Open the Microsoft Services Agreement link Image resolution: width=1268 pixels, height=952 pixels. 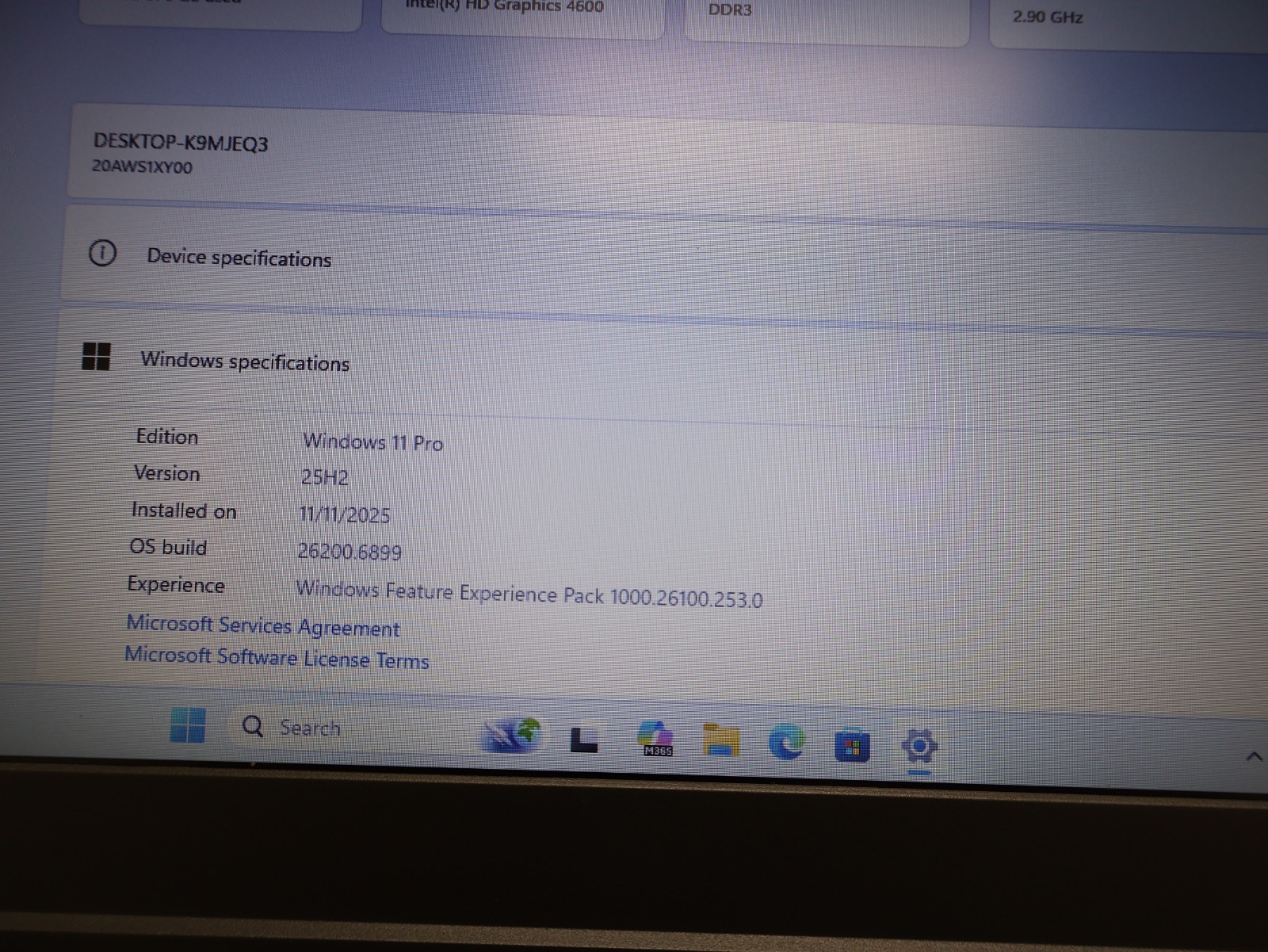[x=262, y=627]
